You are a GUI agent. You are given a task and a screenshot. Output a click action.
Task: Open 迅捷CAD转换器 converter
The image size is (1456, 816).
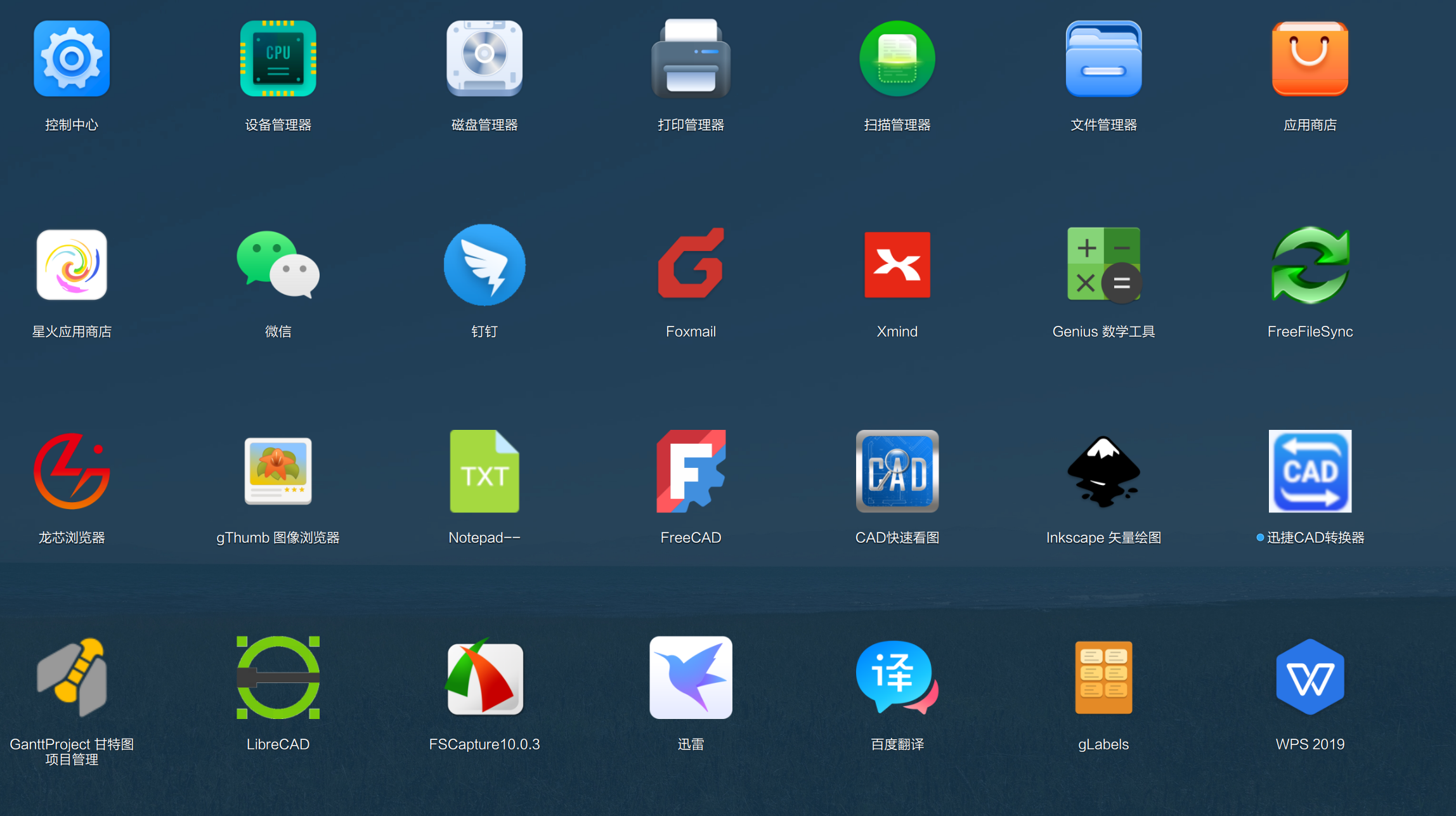[x=1310, y=471]
